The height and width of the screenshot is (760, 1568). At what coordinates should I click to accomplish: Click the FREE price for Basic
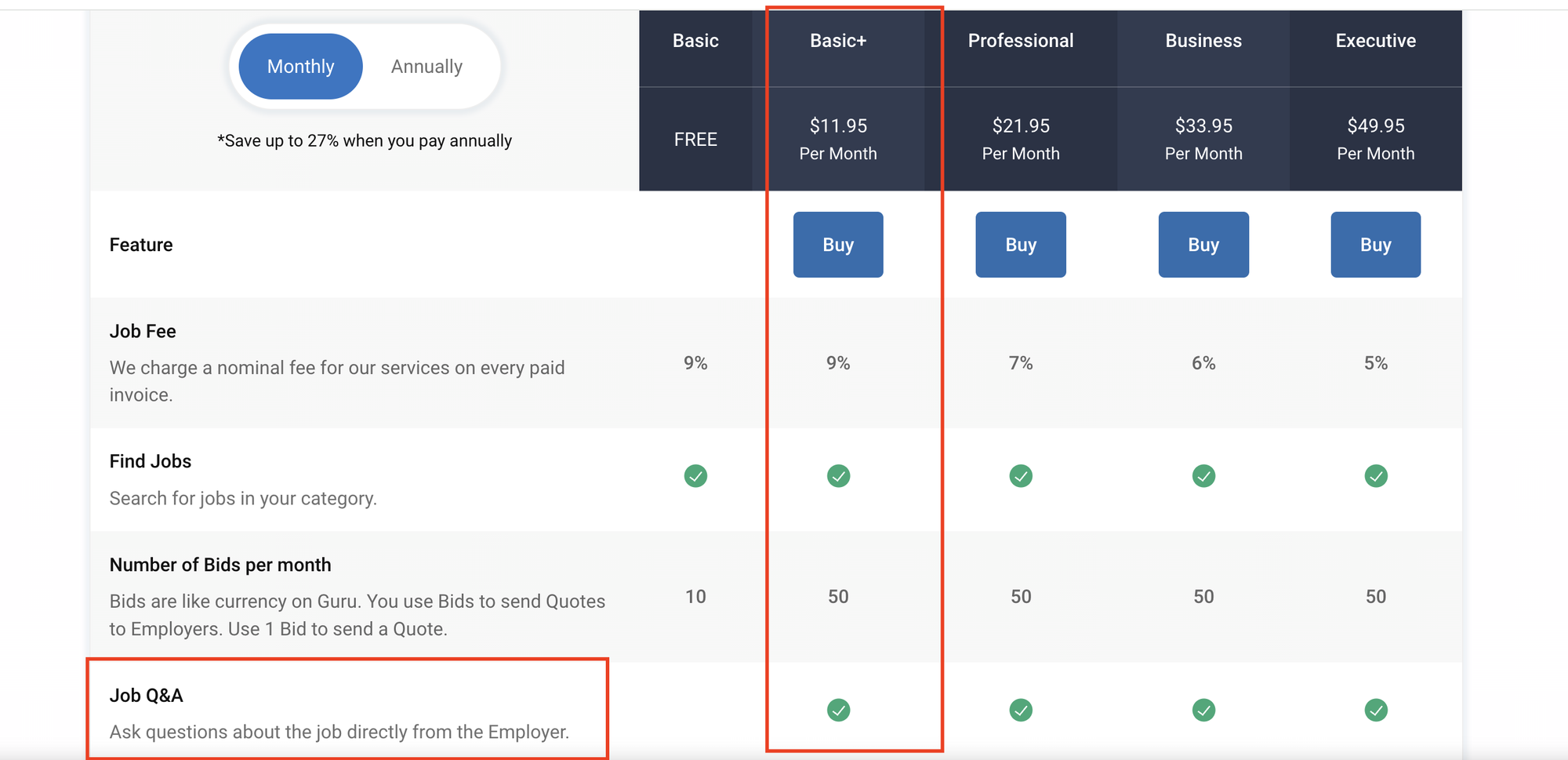(x=695, y=140)
